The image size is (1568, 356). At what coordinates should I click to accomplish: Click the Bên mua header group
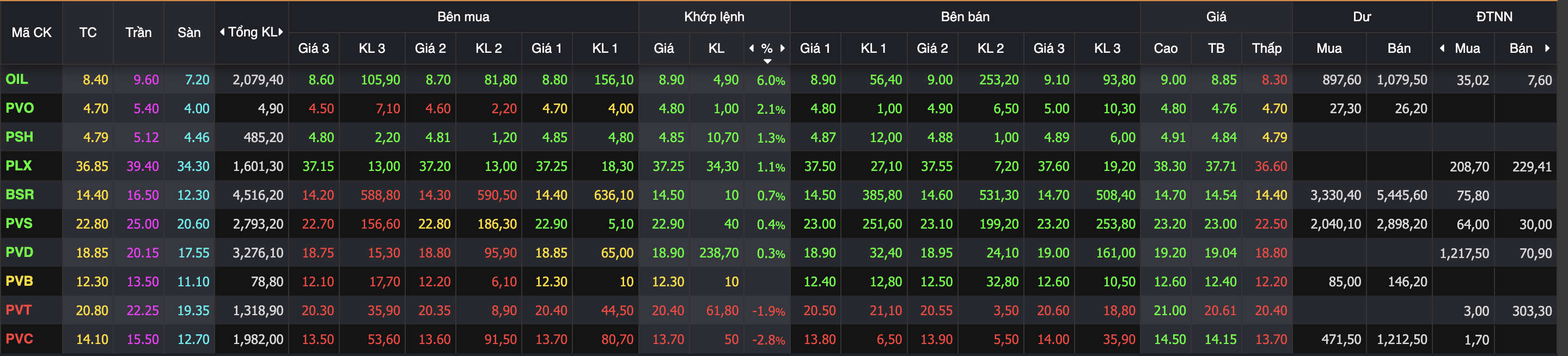tap(463, 16)
